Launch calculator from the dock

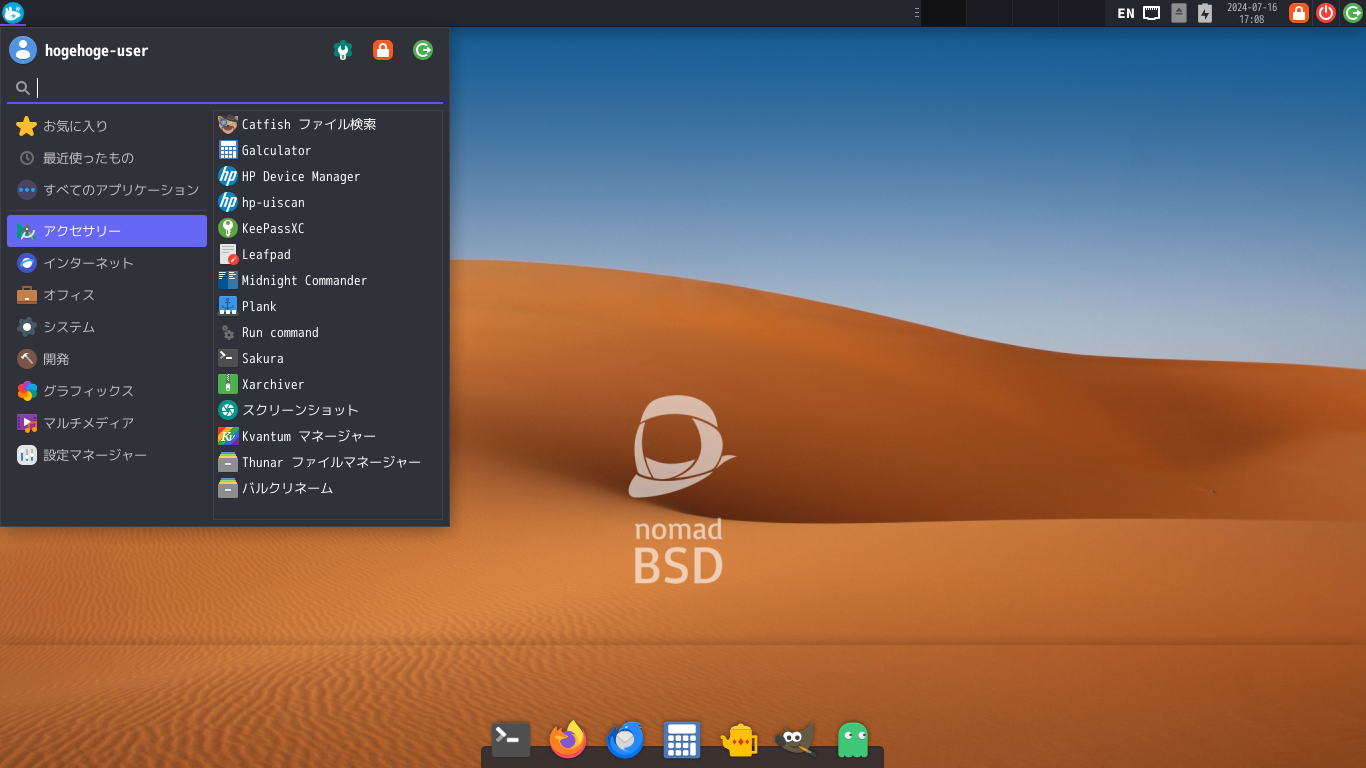pos(682,739)
